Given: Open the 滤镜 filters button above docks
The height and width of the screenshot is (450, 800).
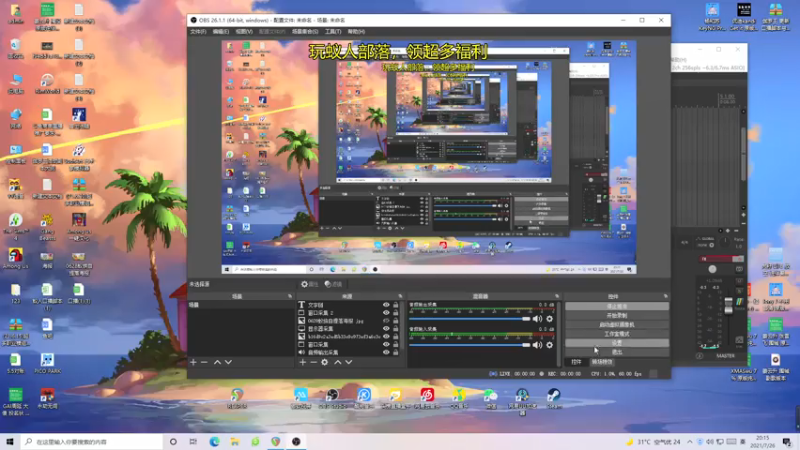Looking at the screenshot, I should point(333,284).
